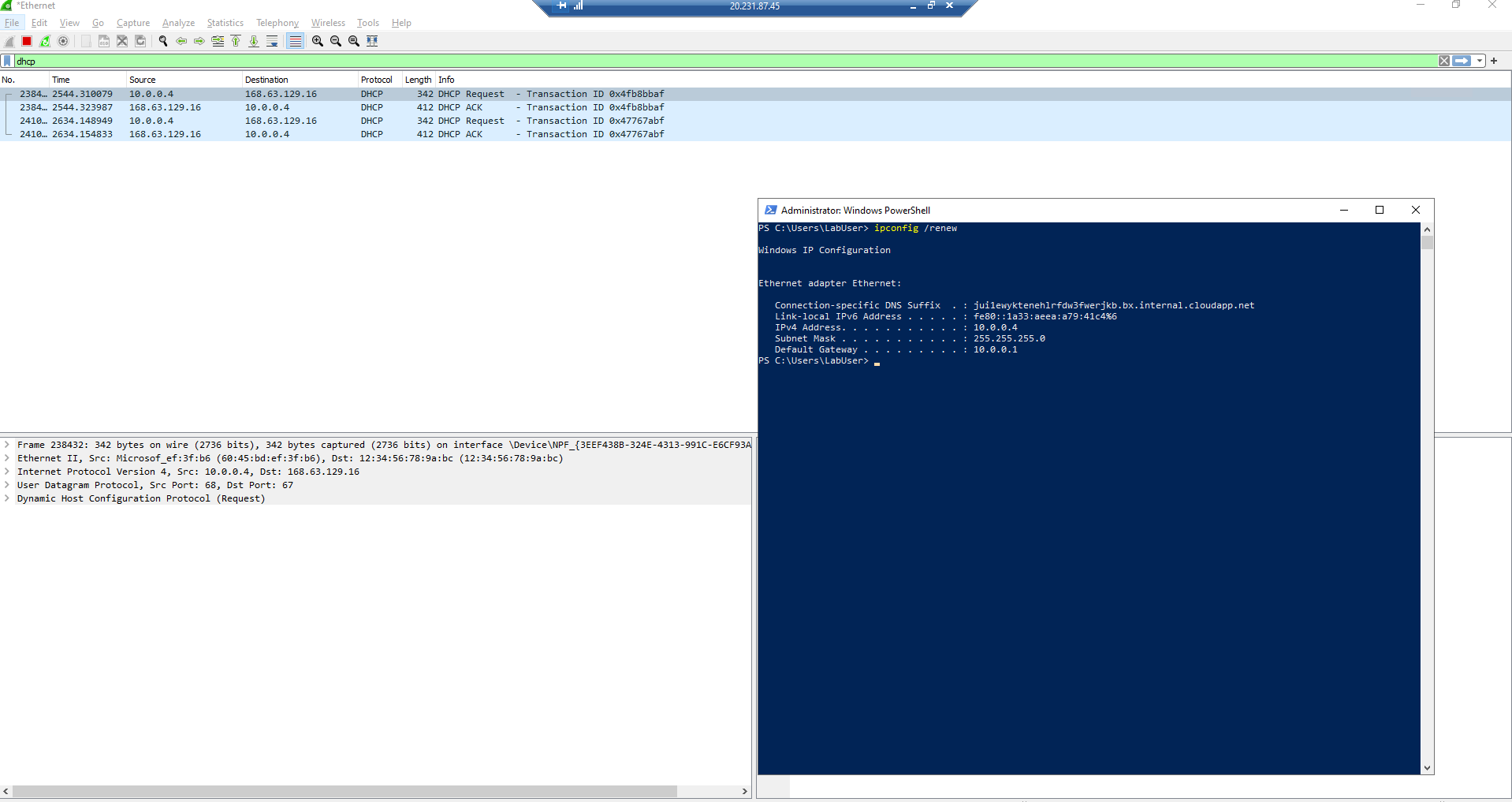Open the find packet tool

pyautogui.click(x=162, y=41)
